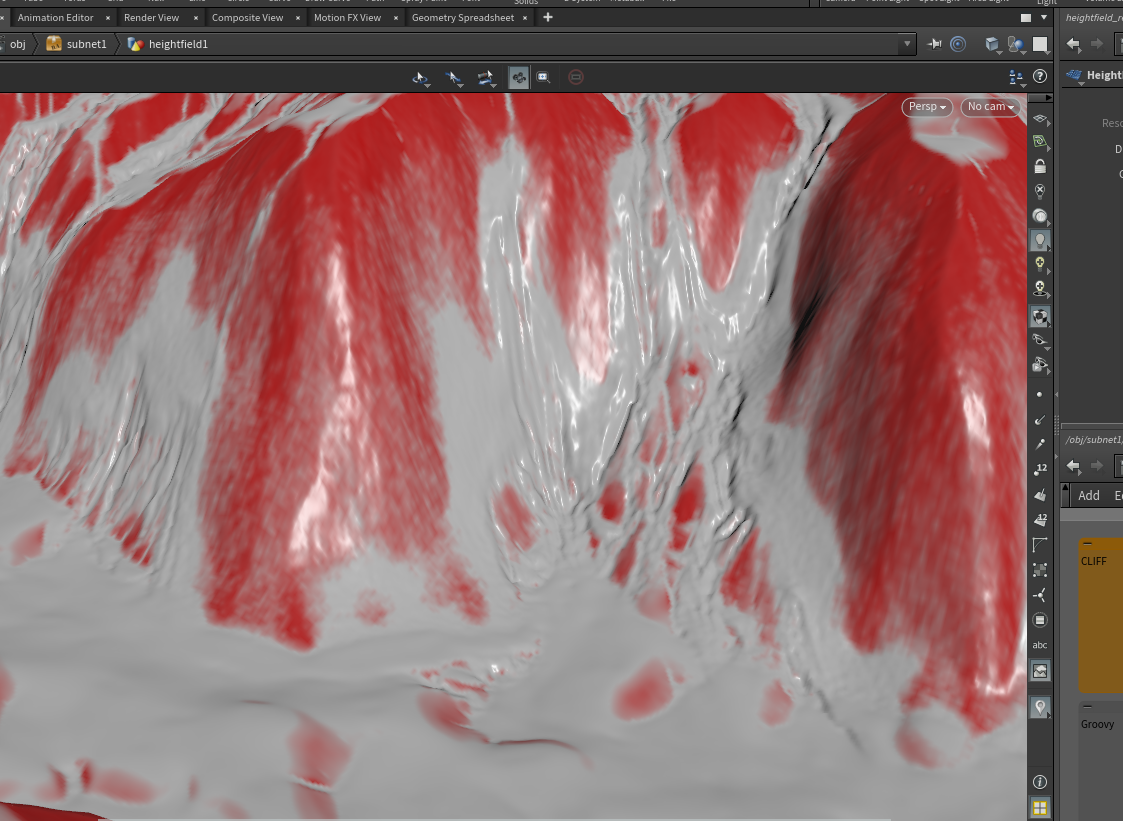
Task: Toggle display vertex markers icon
Action: tap(1040, 570)
